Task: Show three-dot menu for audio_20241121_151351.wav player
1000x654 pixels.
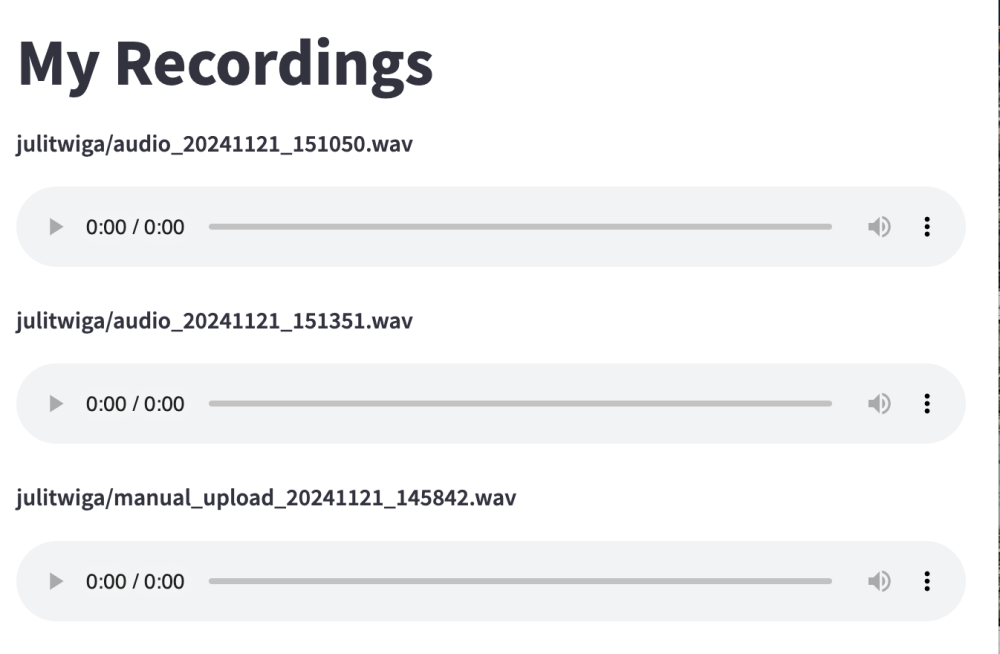Action: pos(927,404)
